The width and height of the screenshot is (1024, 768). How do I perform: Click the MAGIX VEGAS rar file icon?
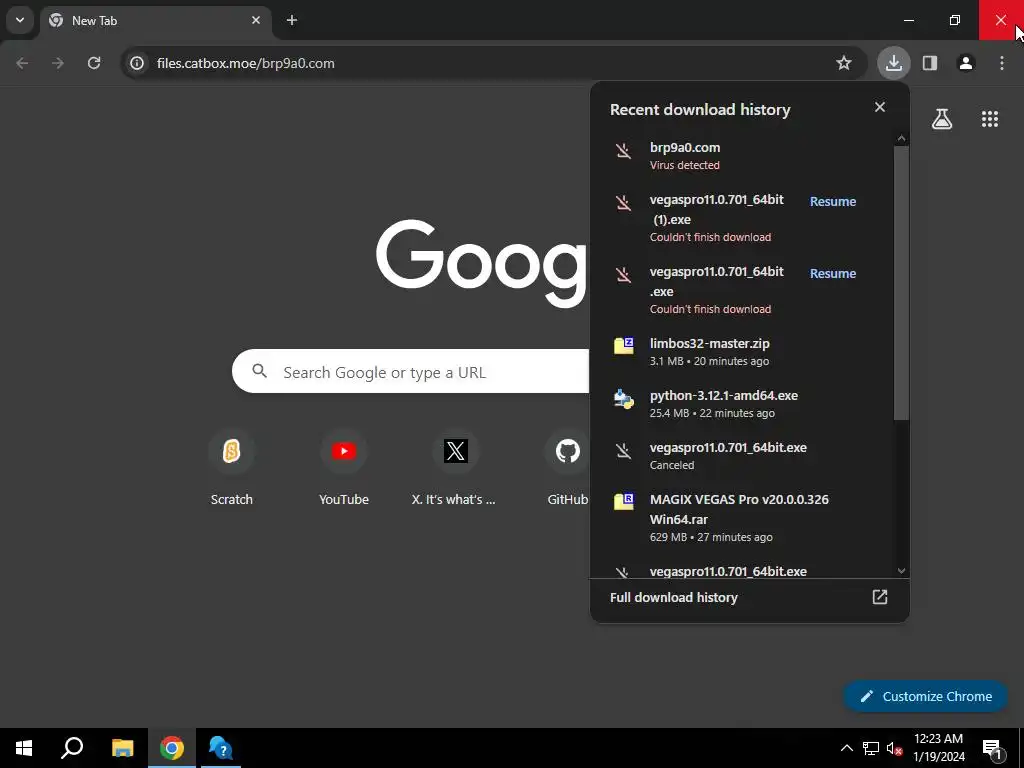[x=624, y=502]
